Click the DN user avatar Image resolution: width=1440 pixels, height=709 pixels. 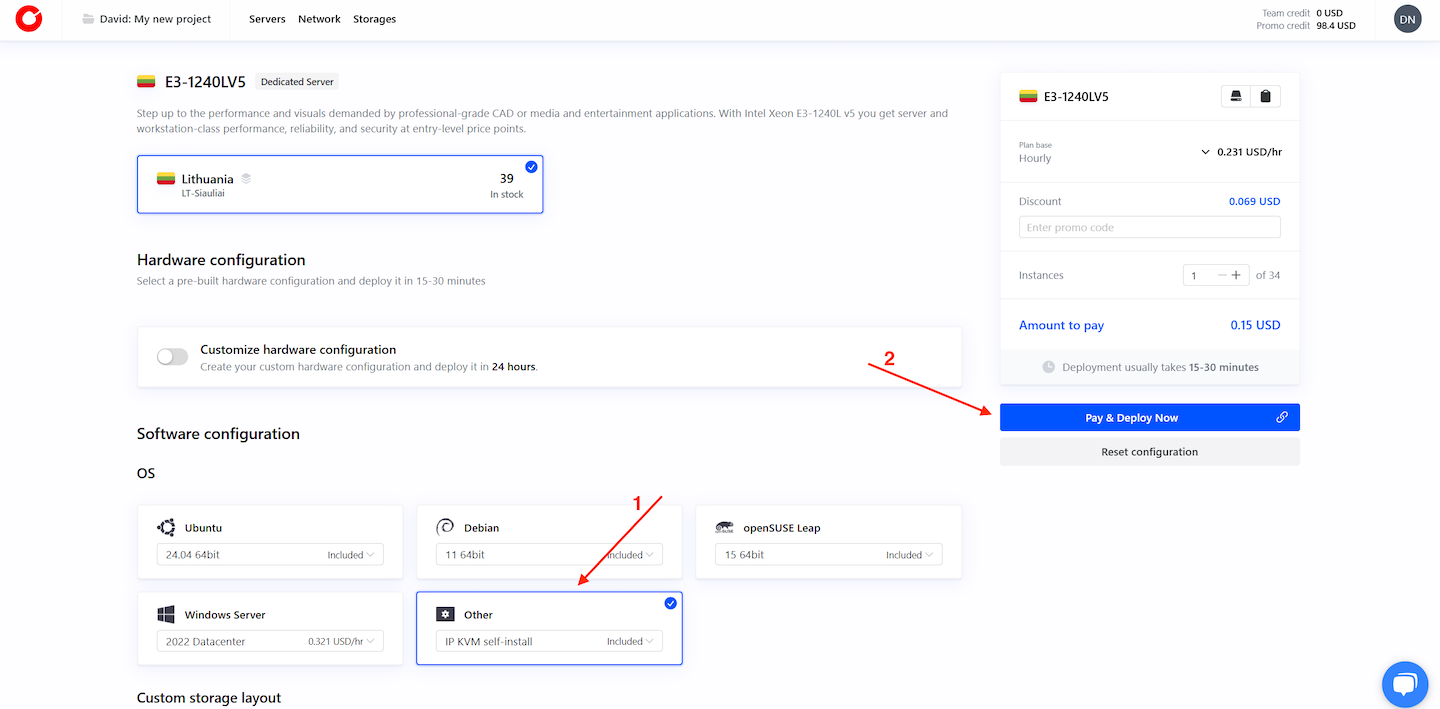(x=1407, y=19)
